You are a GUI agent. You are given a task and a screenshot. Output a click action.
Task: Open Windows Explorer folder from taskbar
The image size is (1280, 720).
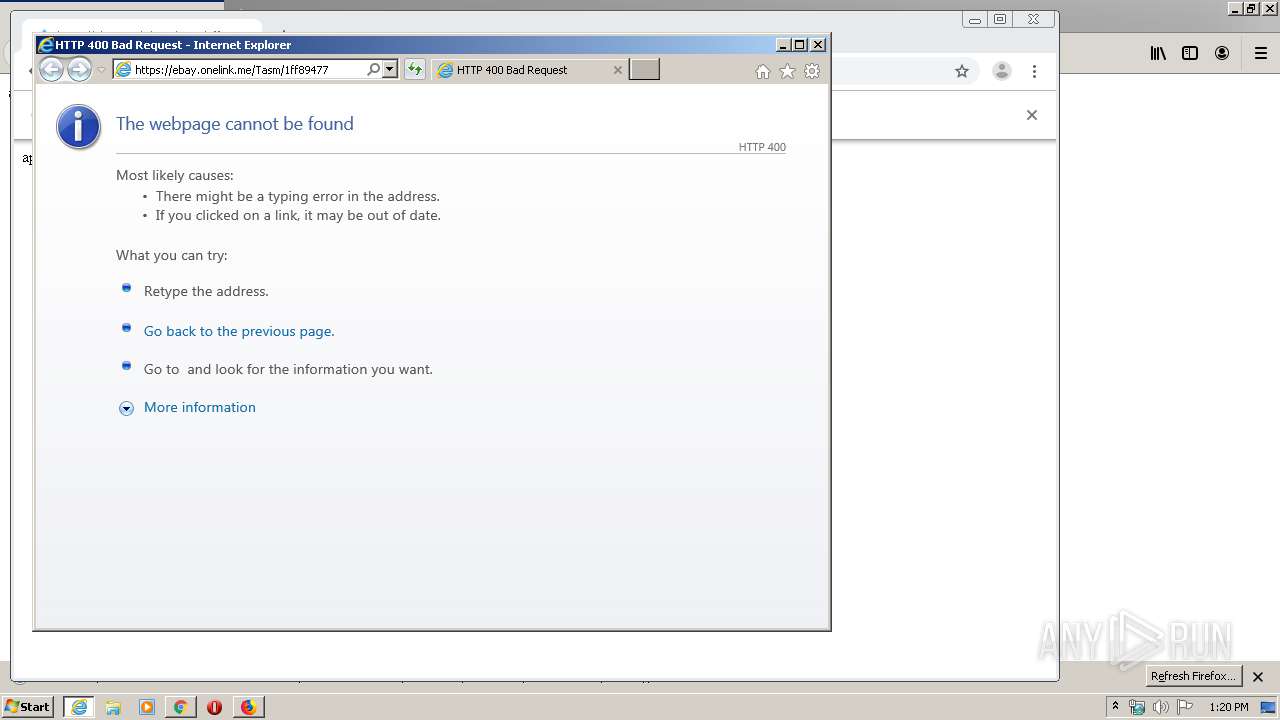(113, 707)
